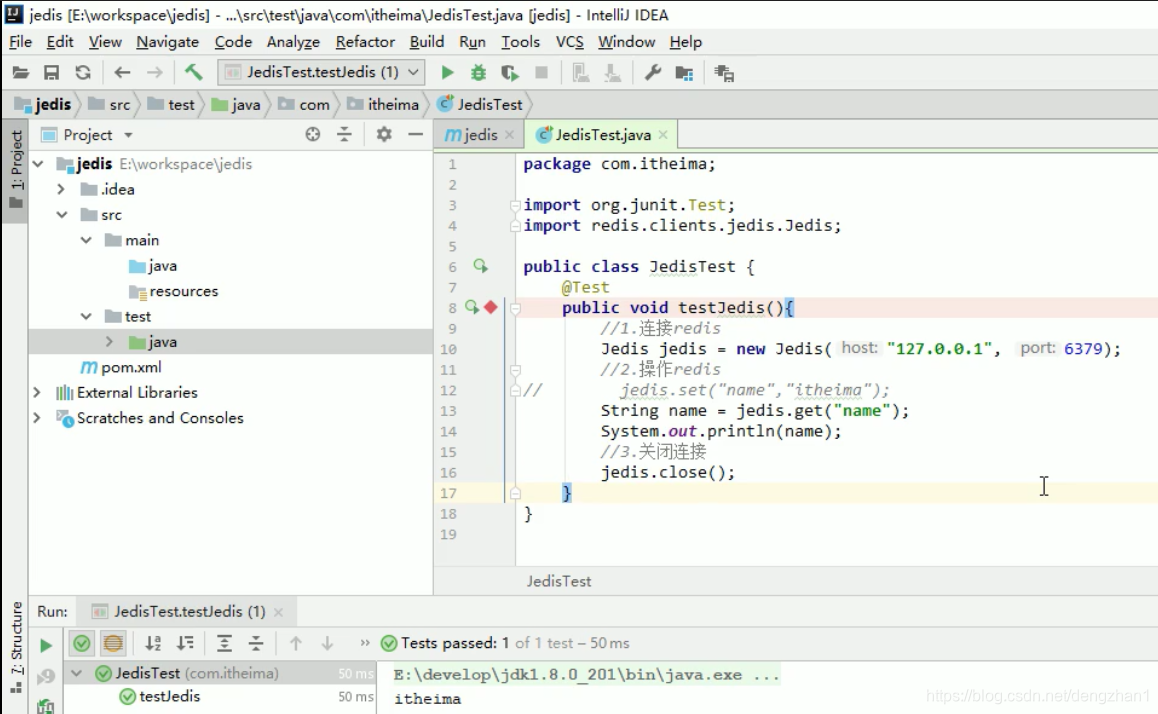Screen dimensions: 1158x714
Task: Collapse all test results
Action: click(256, 643)
